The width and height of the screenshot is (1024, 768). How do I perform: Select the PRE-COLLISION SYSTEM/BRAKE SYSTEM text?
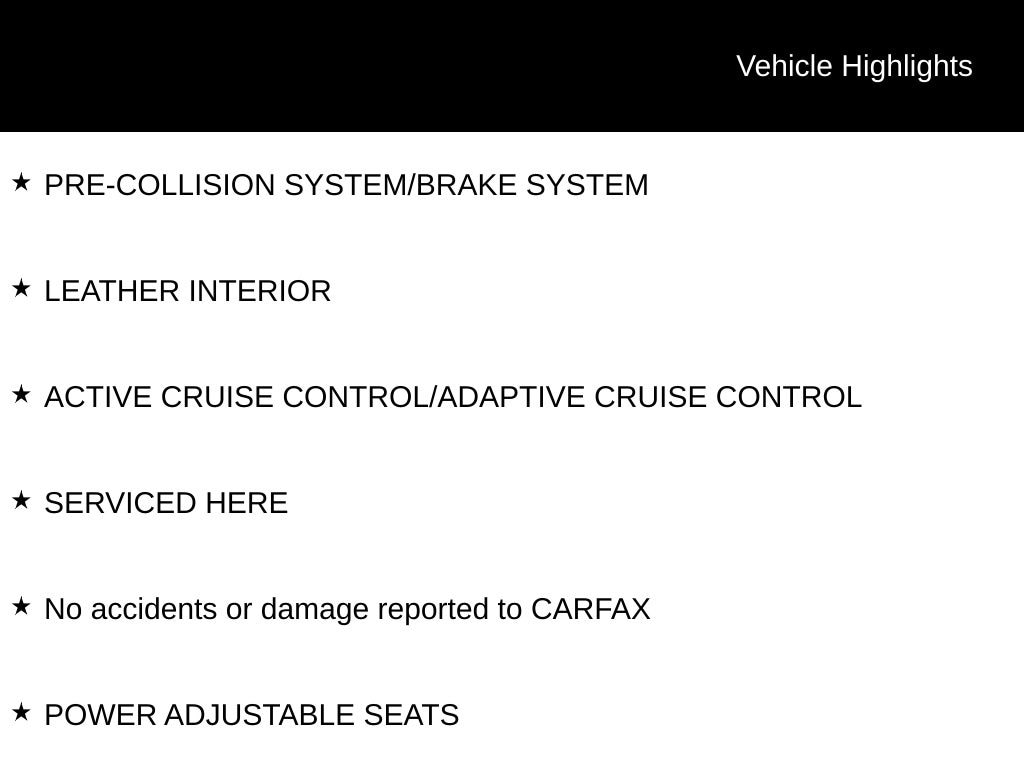pos(346,185)
